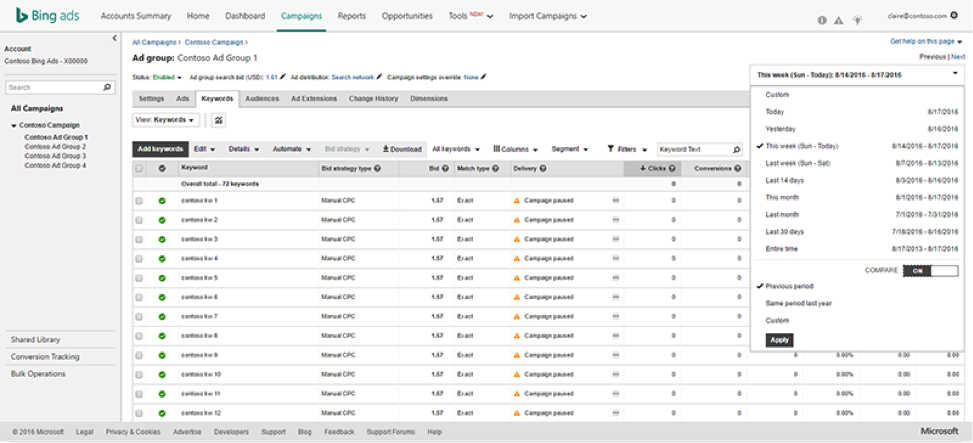Go to Accounts Summary

point(136,16)
